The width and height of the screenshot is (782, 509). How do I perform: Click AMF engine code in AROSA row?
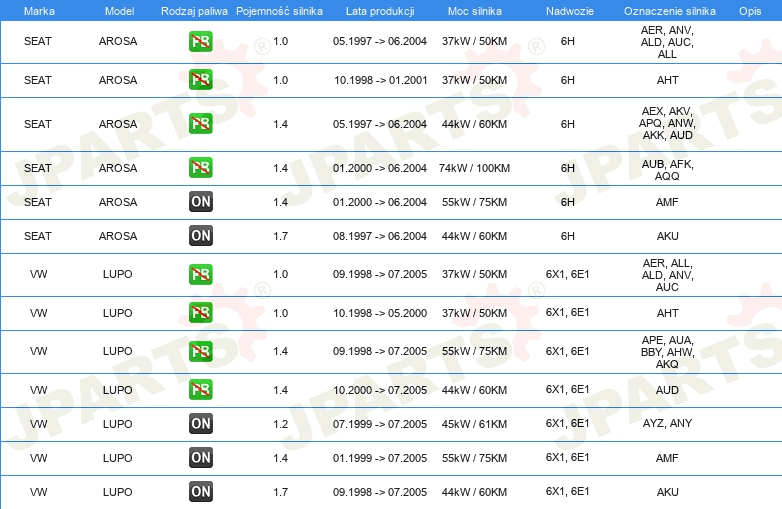click(667, 202)
